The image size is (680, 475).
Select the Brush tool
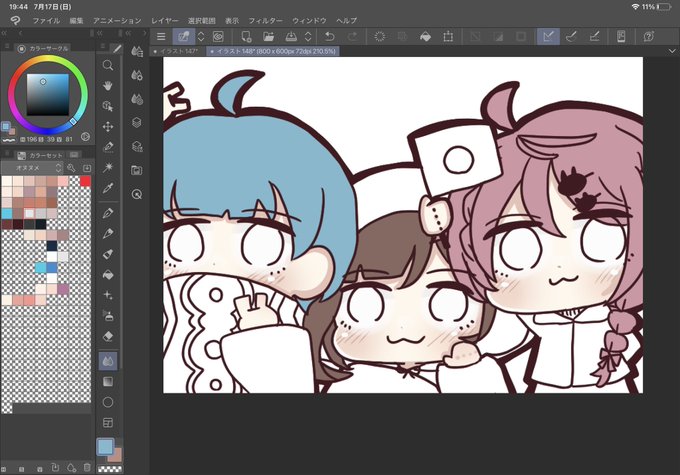[108, 254]
